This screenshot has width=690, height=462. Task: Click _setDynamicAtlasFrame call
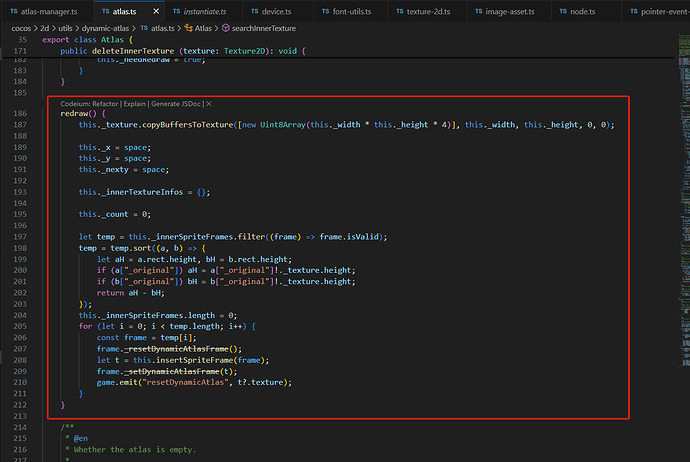(x=172, y=371)
